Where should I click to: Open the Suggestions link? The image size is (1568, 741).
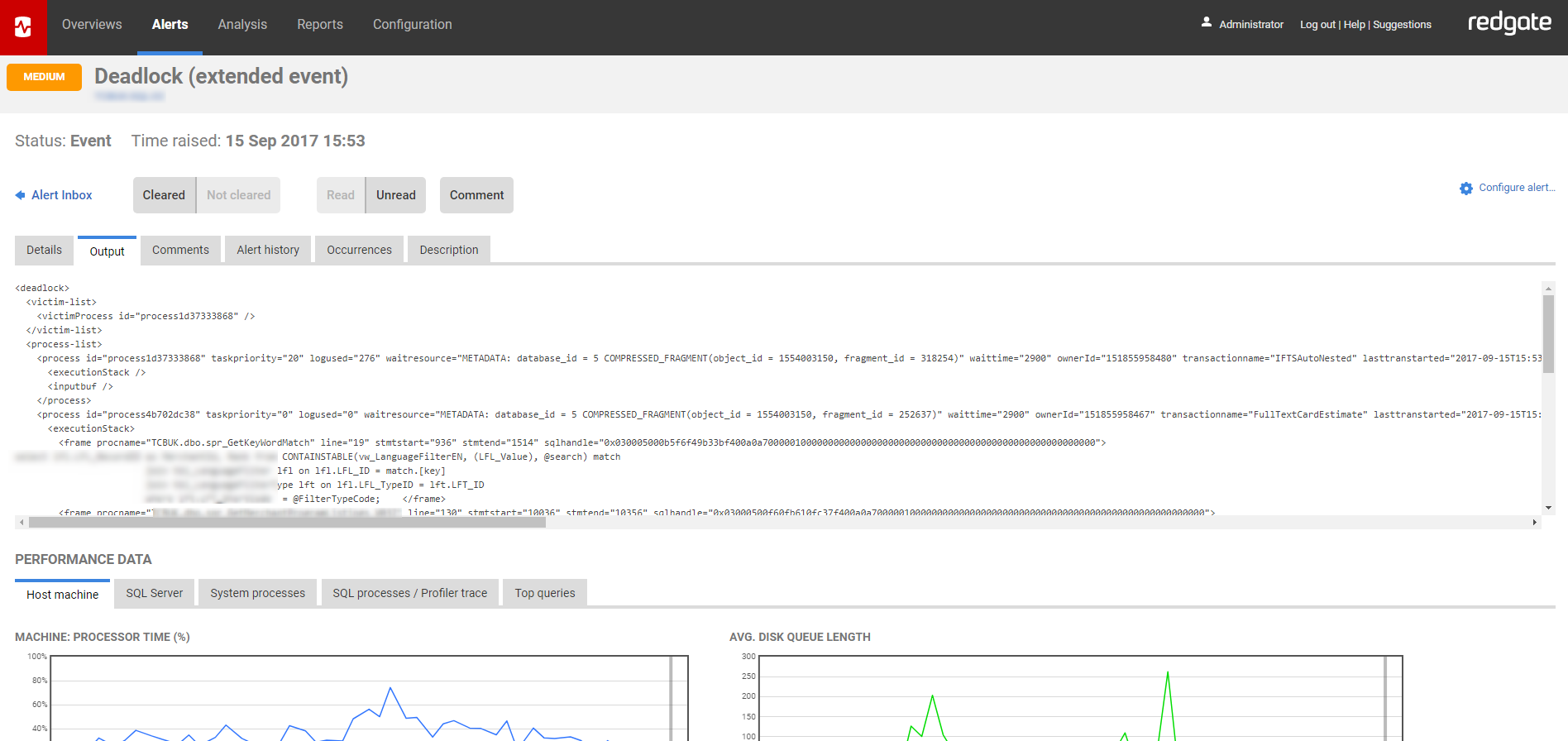coord(1402,25)
